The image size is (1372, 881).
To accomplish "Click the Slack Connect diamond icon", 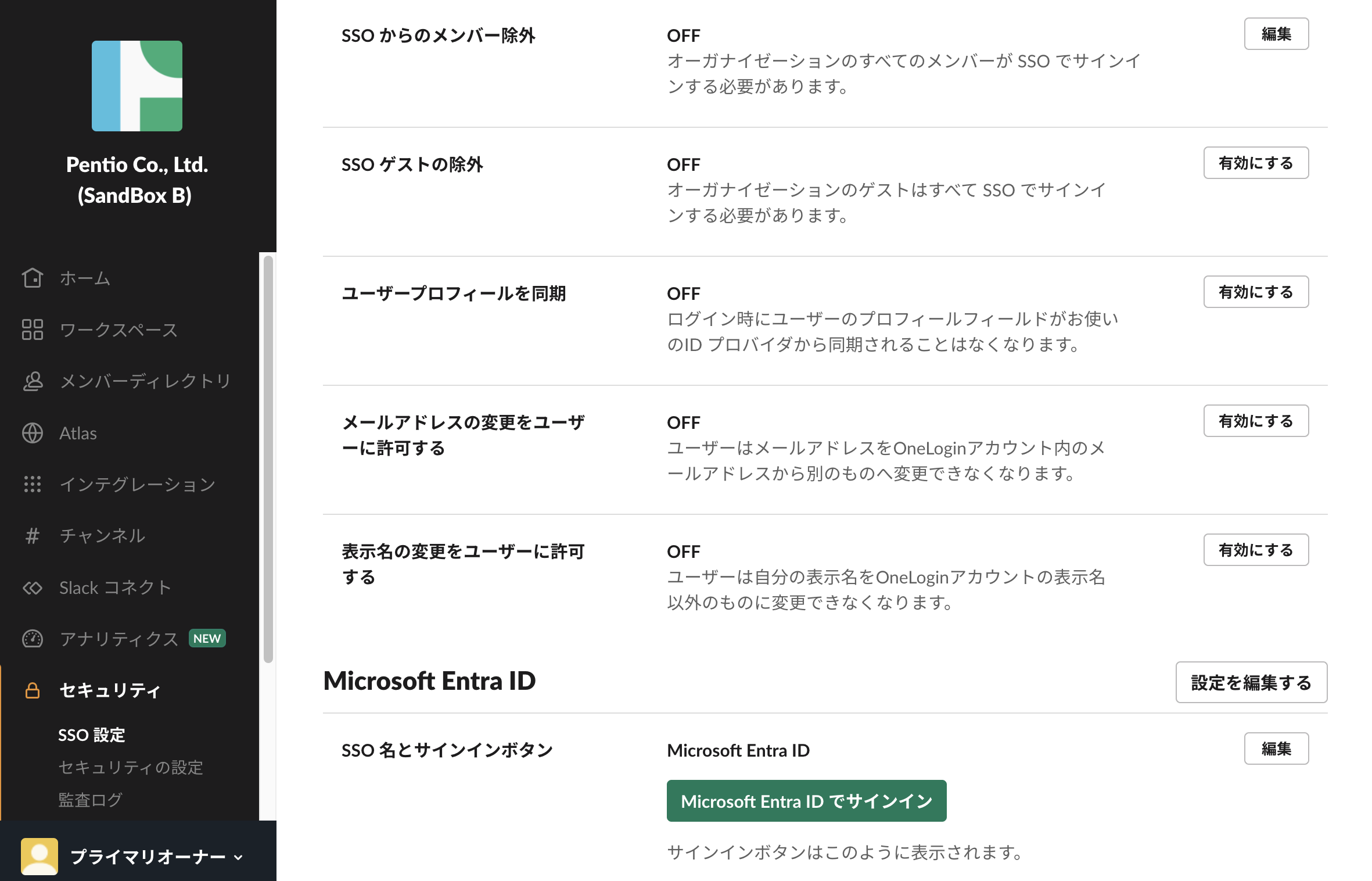I will click(x=33, y=588).
